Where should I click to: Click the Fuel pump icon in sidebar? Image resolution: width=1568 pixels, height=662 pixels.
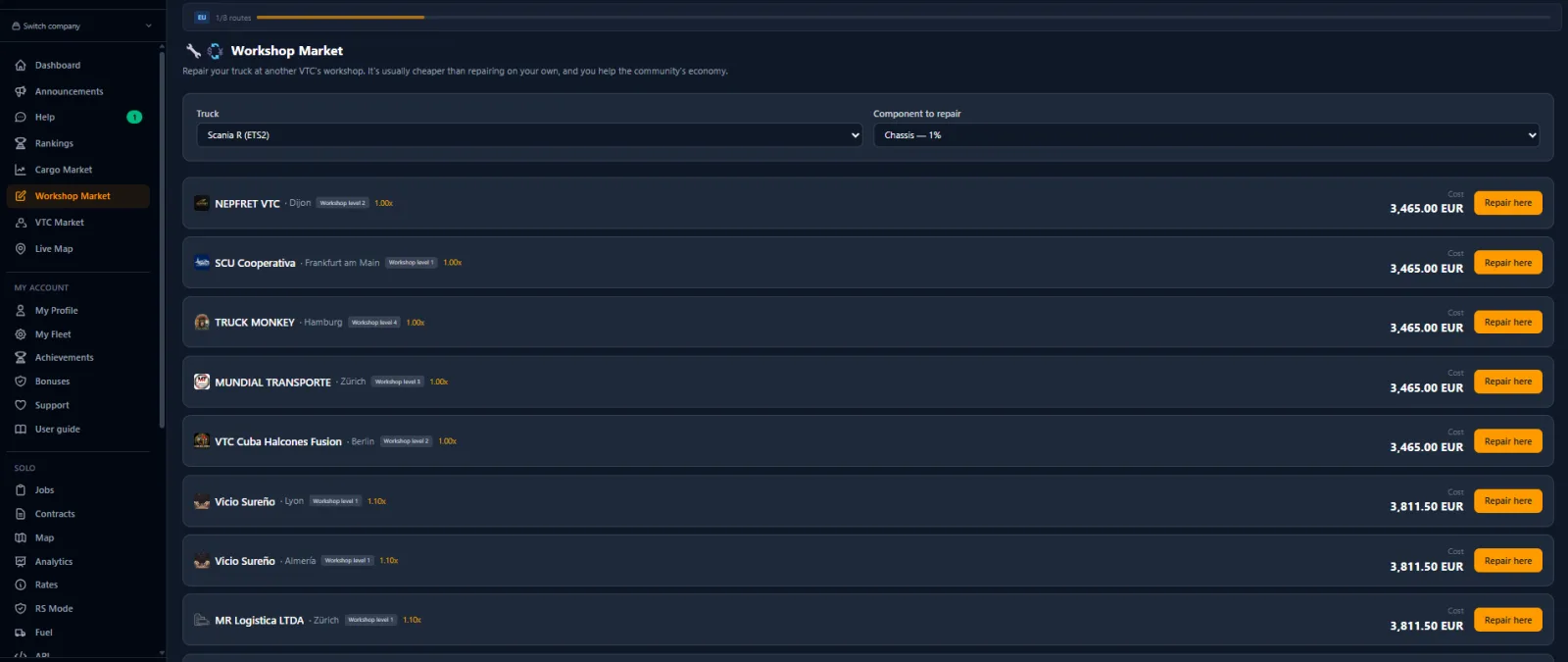[x=21, y=633]
